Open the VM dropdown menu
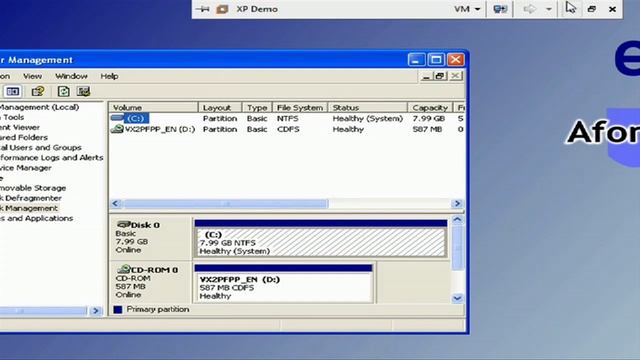Image resolution: width=640 pixels, height=360 pixels. [x=467, y=9]
